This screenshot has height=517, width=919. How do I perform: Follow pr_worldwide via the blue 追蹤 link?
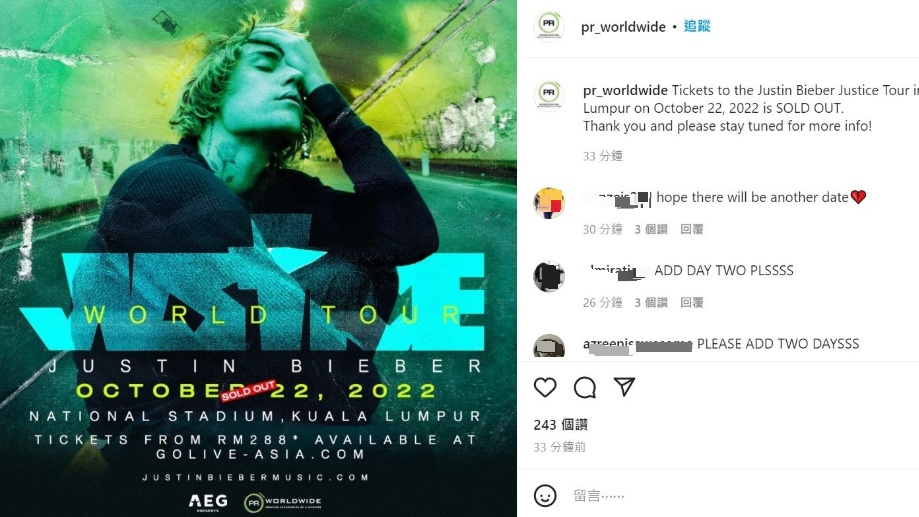click(697, 26)
